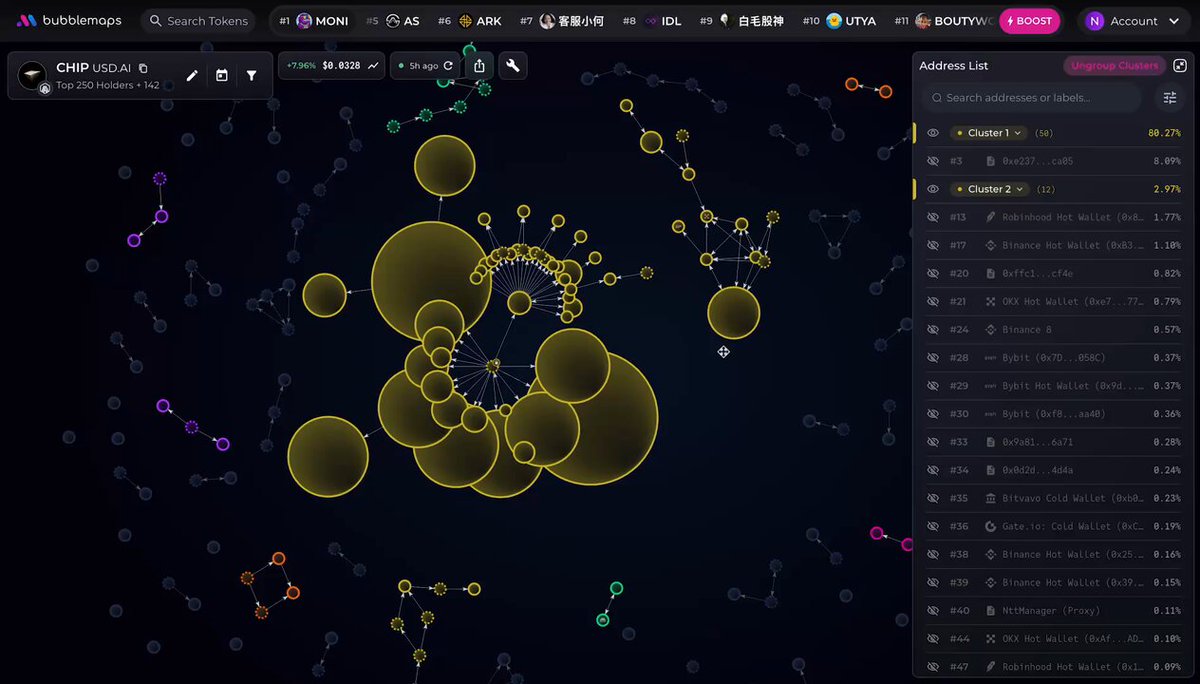Expand the Cluster 2 dropdown

pos(990,189)
